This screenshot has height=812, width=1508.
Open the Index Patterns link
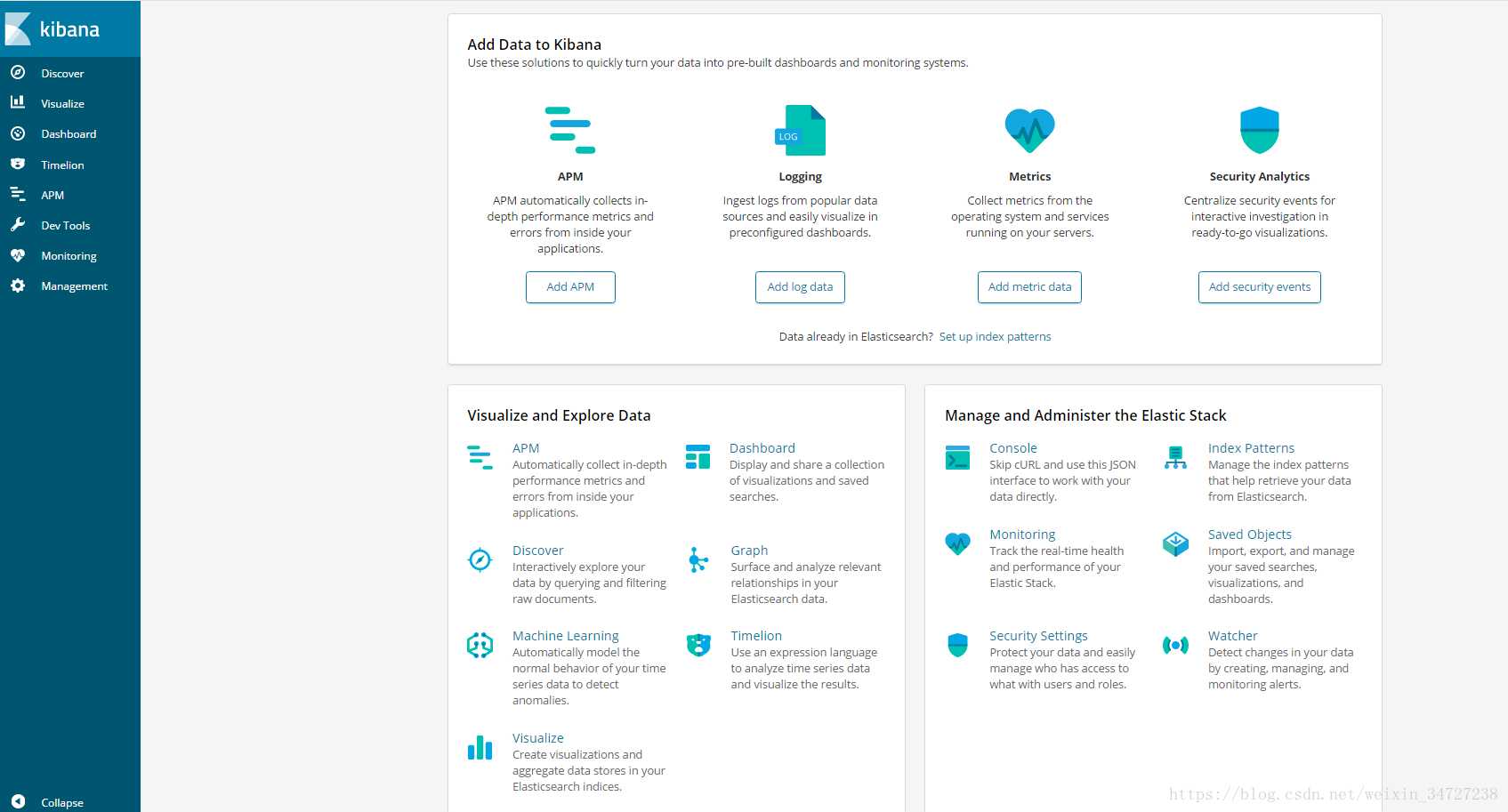(1251, 448)
